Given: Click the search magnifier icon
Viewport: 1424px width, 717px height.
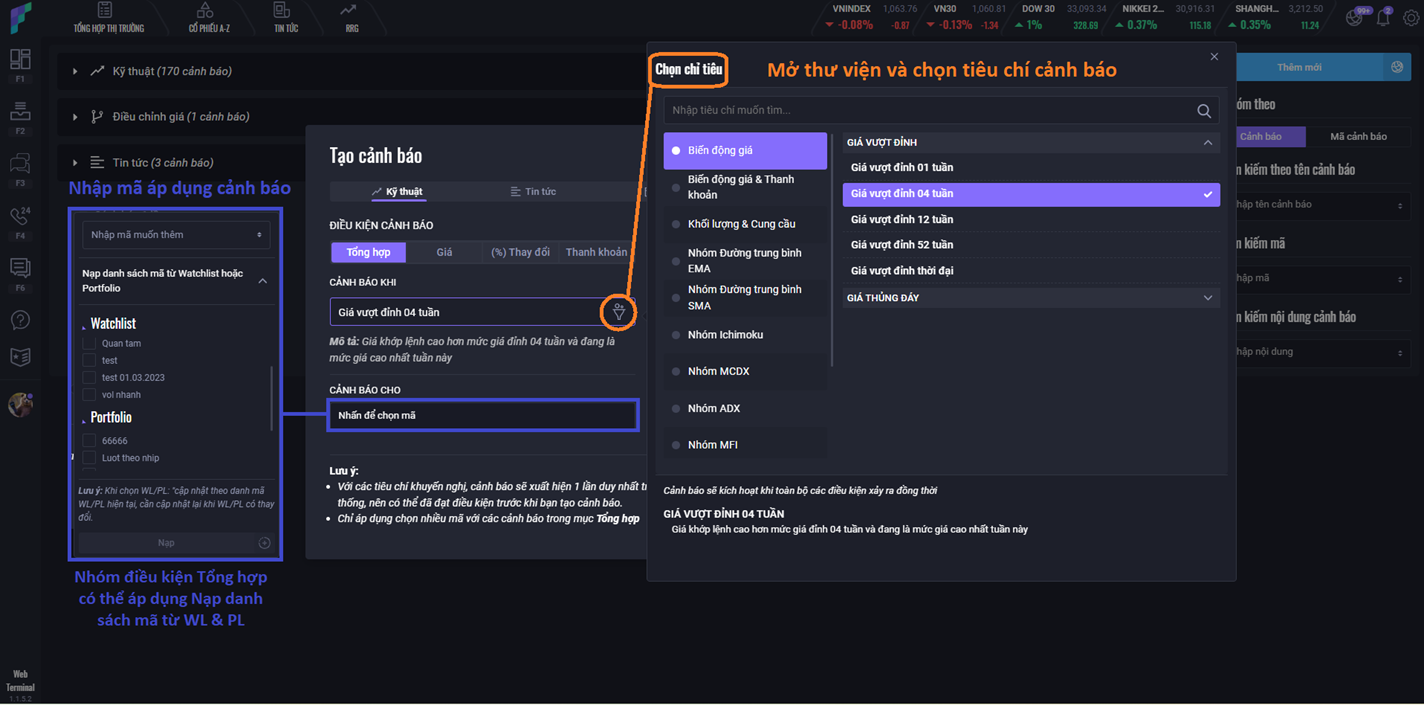Looking at the screenshot, I should tap(1204, 111).
